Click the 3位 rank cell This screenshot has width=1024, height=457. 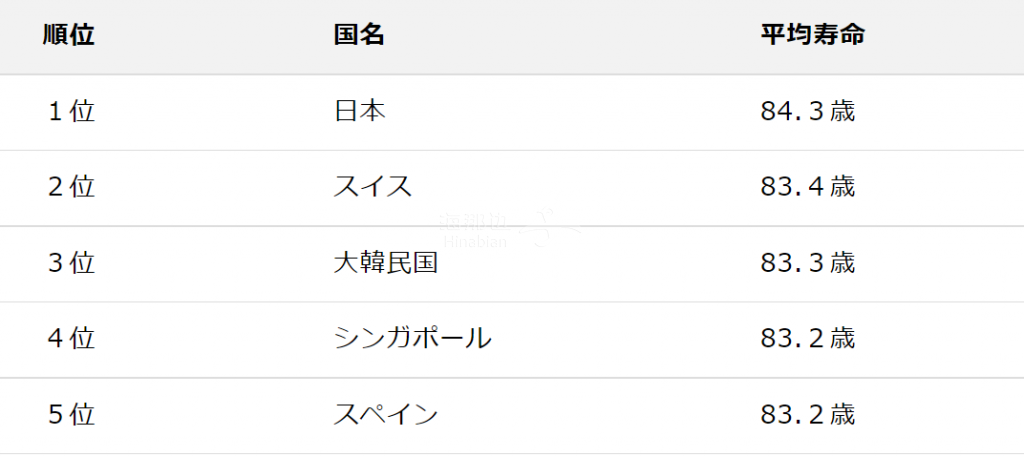[x=71, y=263]
